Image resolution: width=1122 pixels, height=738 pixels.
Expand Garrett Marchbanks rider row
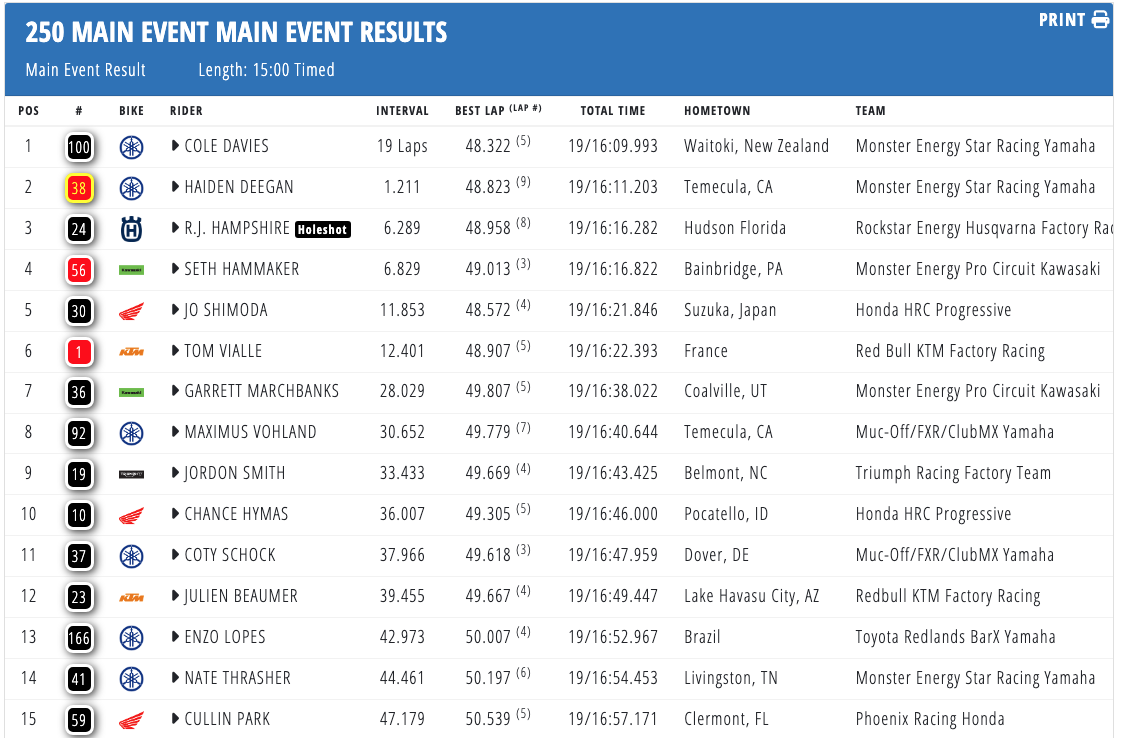click(x=176, y=392)
